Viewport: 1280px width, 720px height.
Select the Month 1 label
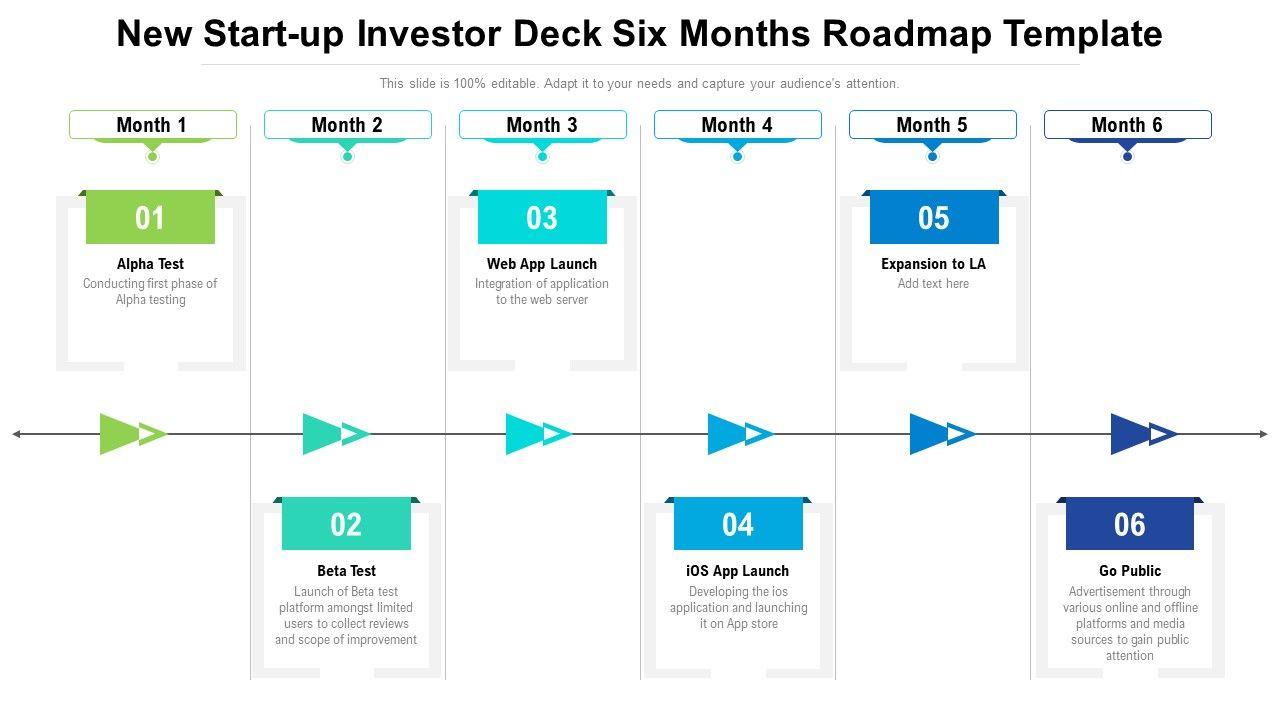pos(152,125)
